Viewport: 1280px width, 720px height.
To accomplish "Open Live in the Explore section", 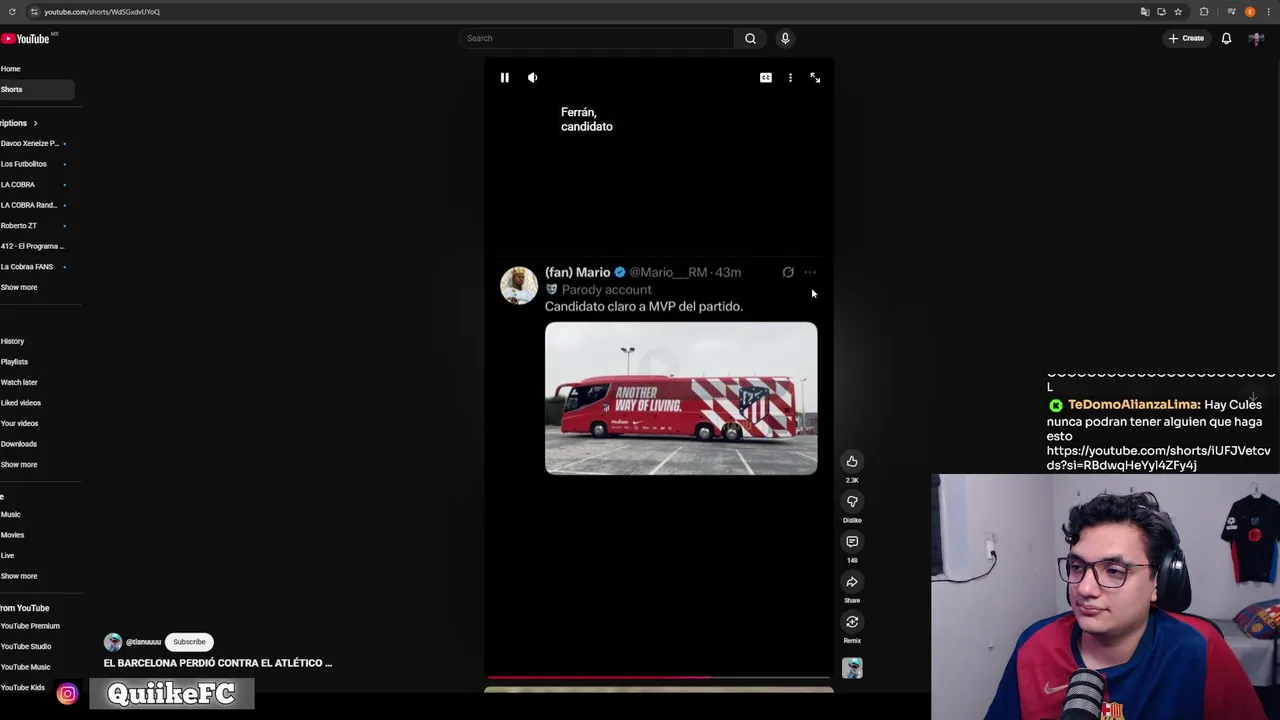I will coord(7,555).
